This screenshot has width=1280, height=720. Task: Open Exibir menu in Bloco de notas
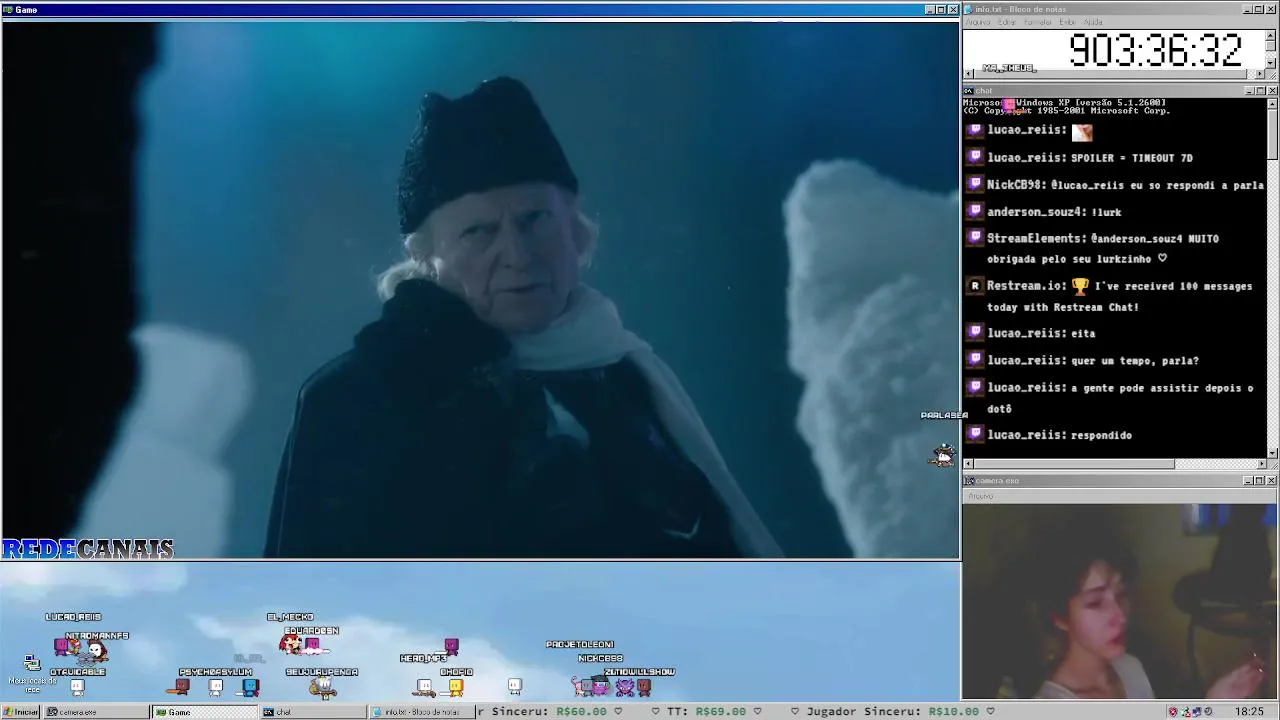1067,22
